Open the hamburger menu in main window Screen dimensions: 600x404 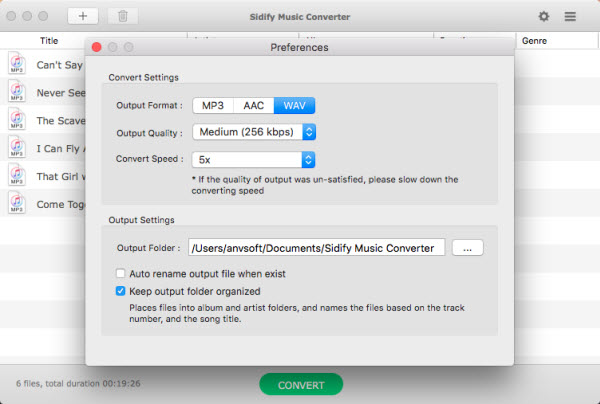pyautogui.click(x=570, y=16)
